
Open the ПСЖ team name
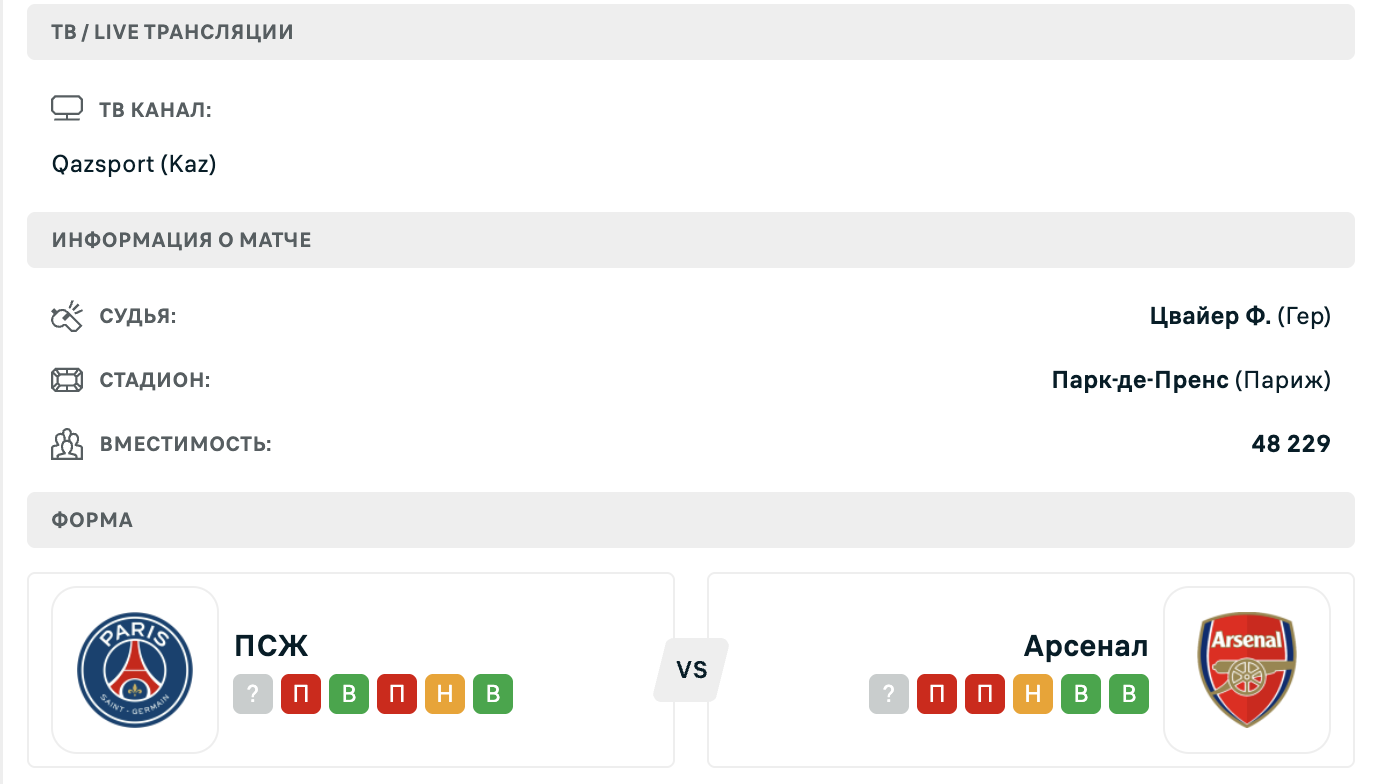272,646
